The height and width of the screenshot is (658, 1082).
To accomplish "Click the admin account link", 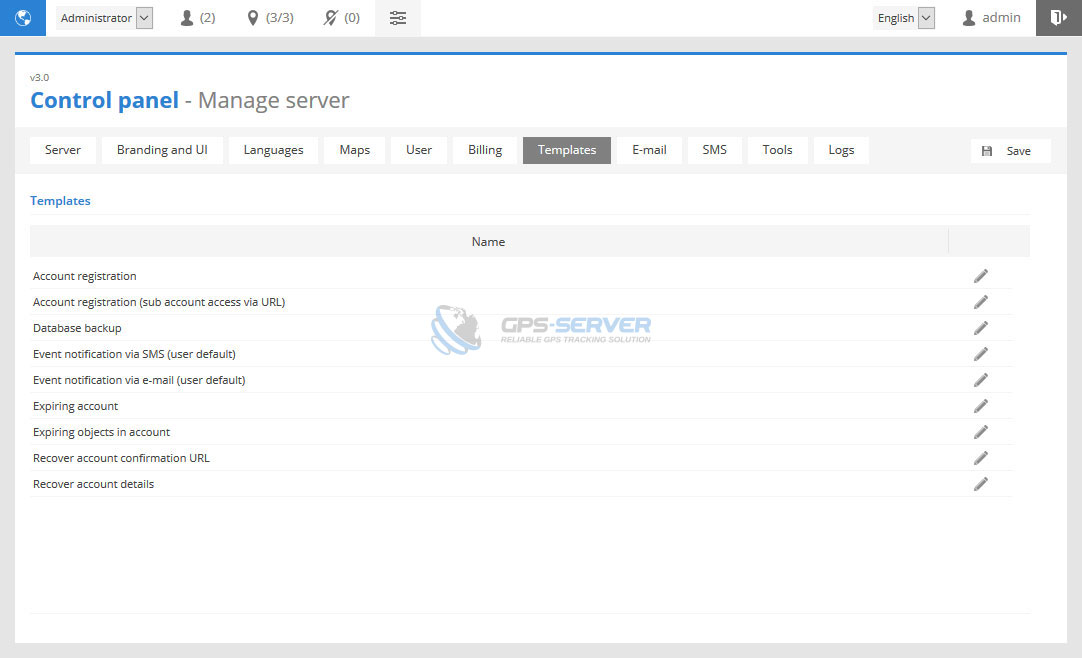I will (991, 18).
